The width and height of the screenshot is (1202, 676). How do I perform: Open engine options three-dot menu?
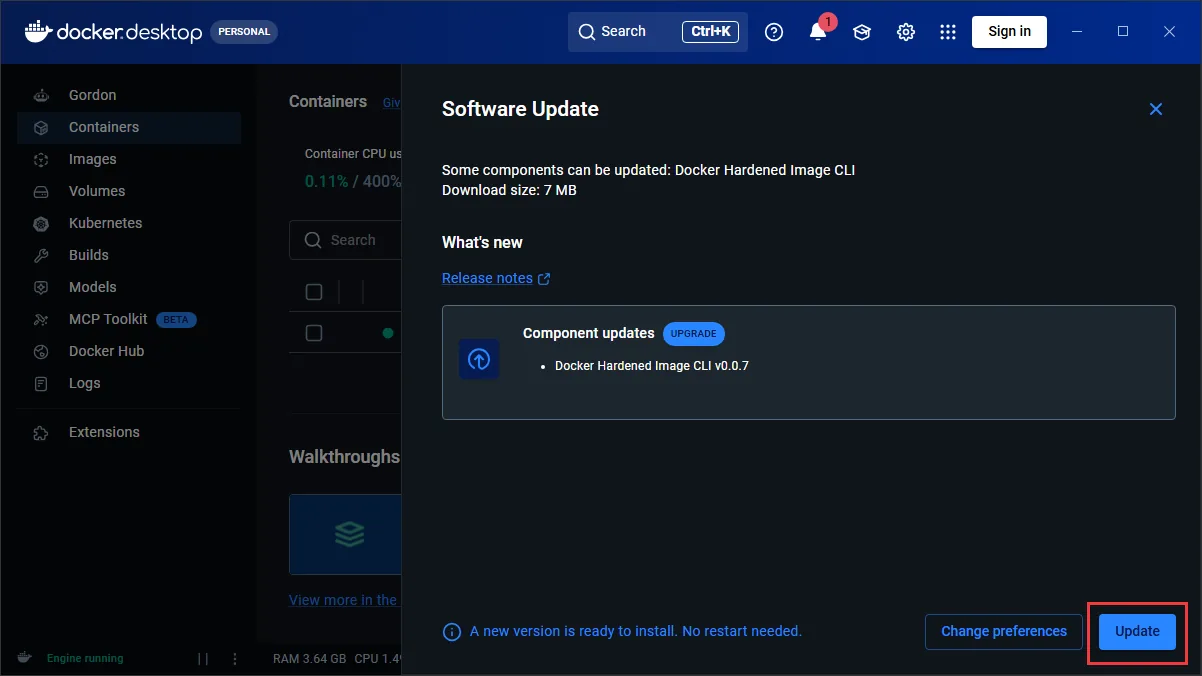[235, 659]
